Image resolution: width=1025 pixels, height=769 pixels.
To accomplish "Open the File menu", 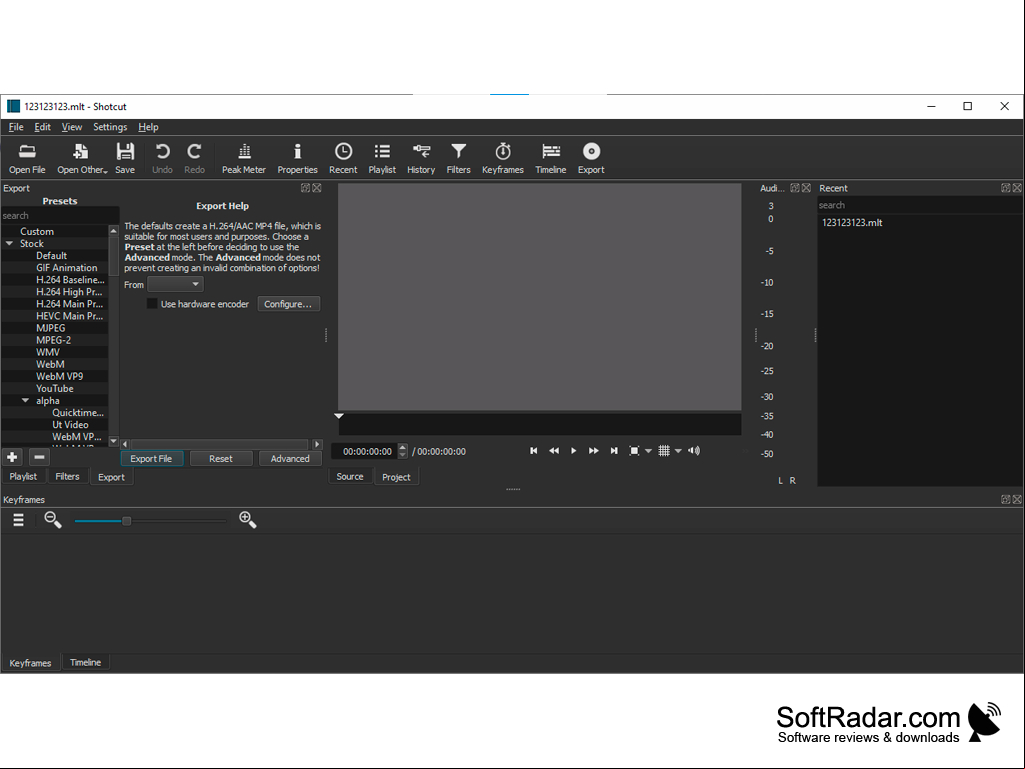I will tap(16, 127).
